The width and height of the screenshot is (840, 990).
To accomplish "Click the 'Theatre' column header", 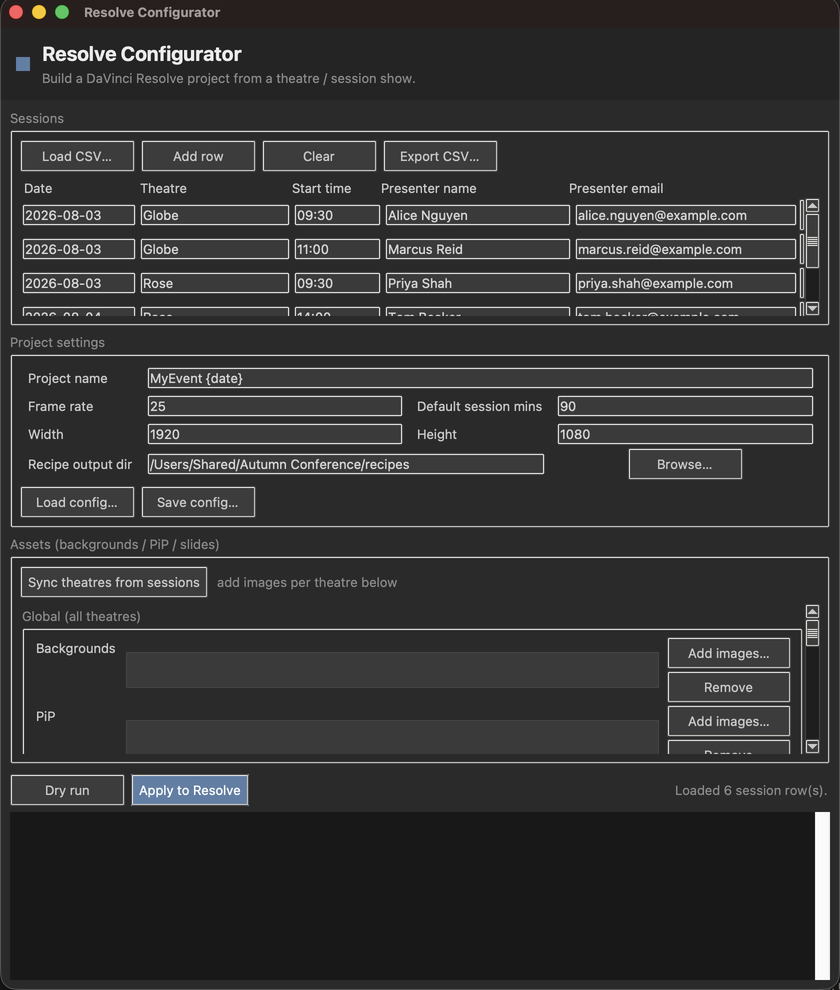I will 163,188.
